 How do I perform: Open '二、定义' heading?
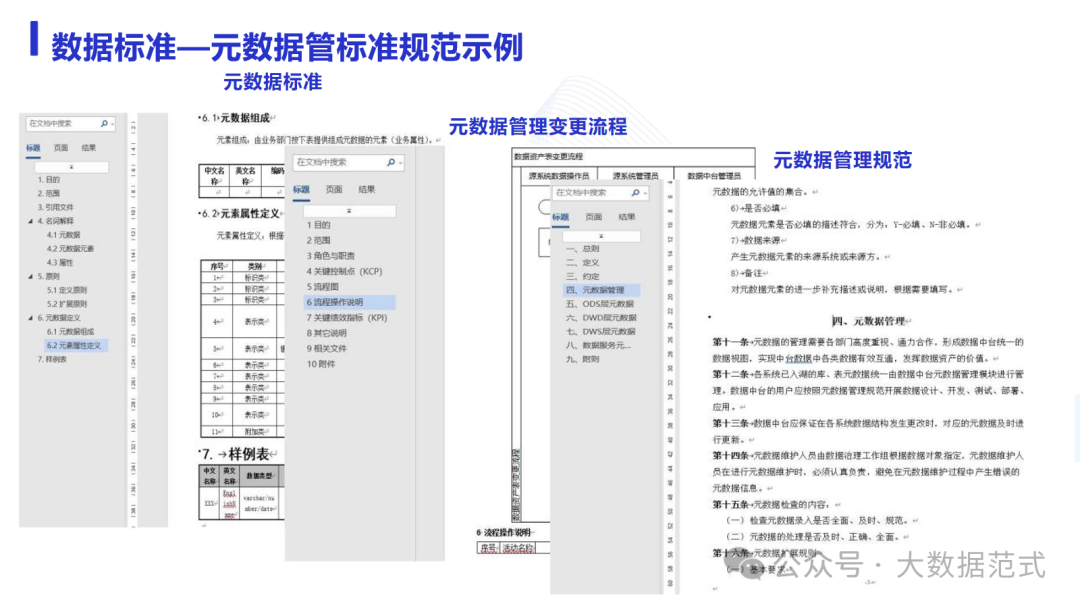(582, 262)
